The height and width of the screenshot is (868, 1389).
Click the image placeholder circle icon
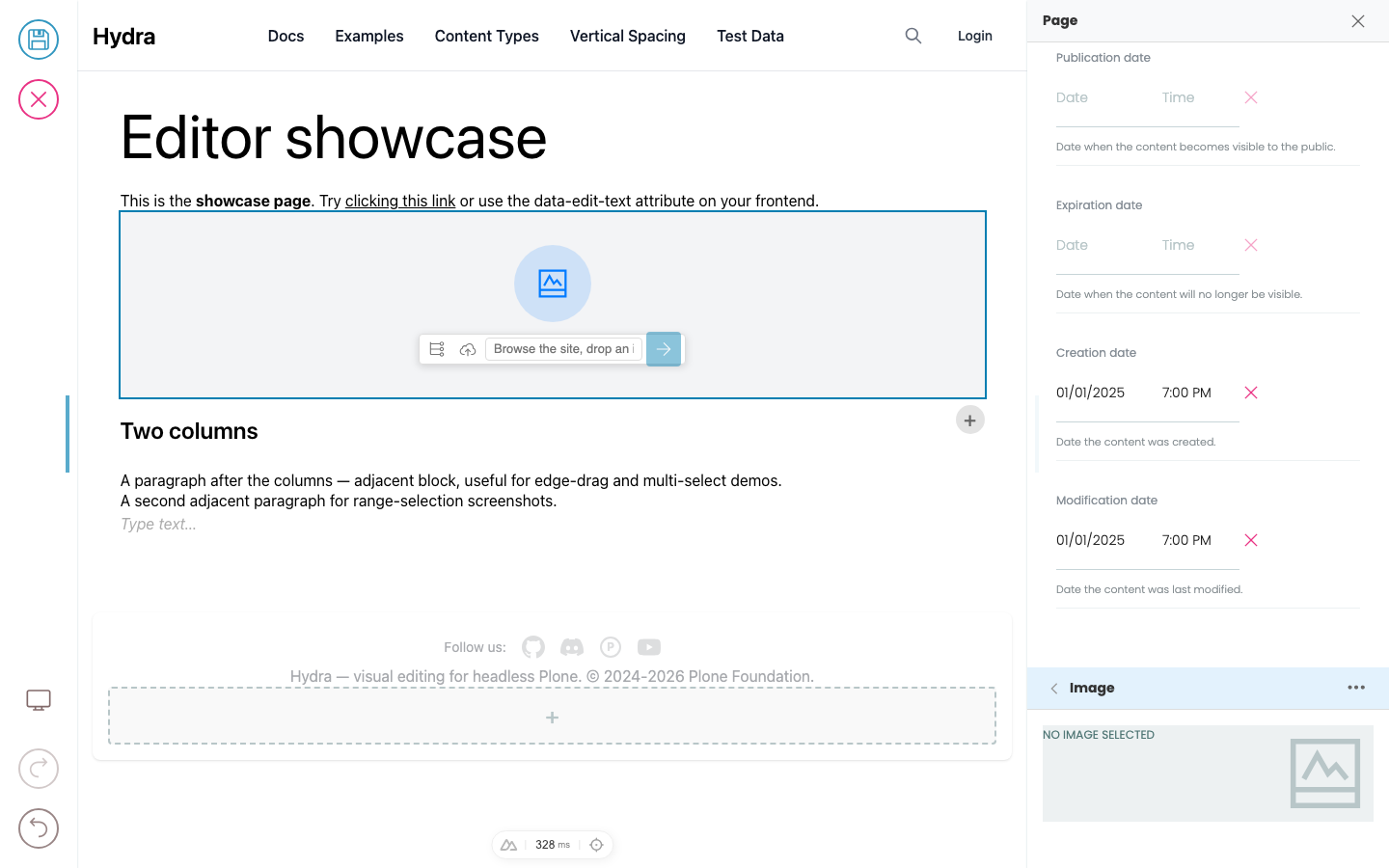click(x=553, y=284)
